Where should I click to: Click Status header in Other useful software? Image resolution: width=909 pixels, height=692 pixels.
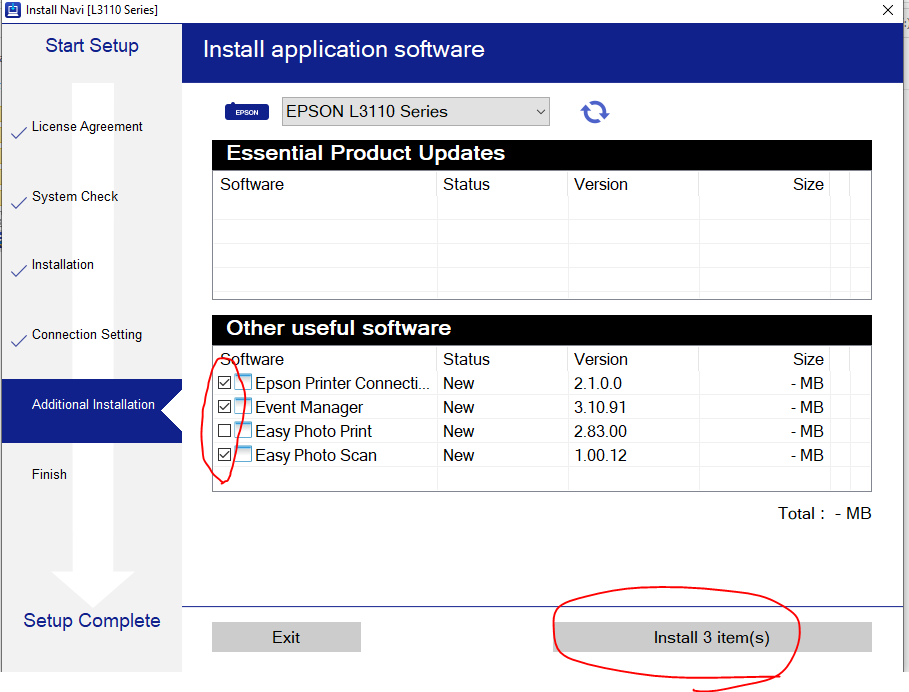point(466,359)
